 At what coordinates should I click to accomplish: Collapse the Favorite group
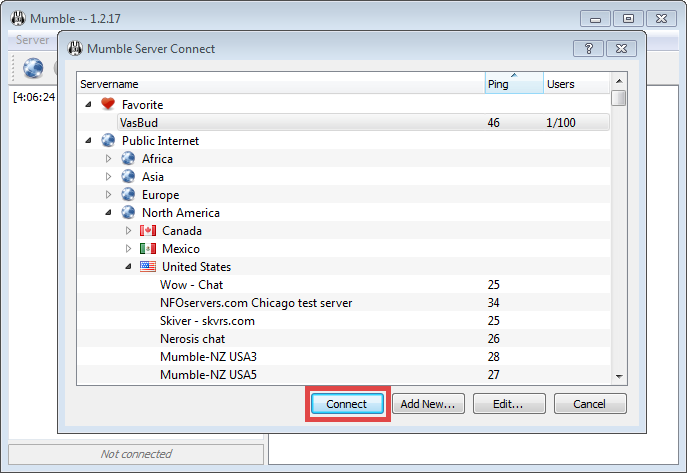click(88, 104)
